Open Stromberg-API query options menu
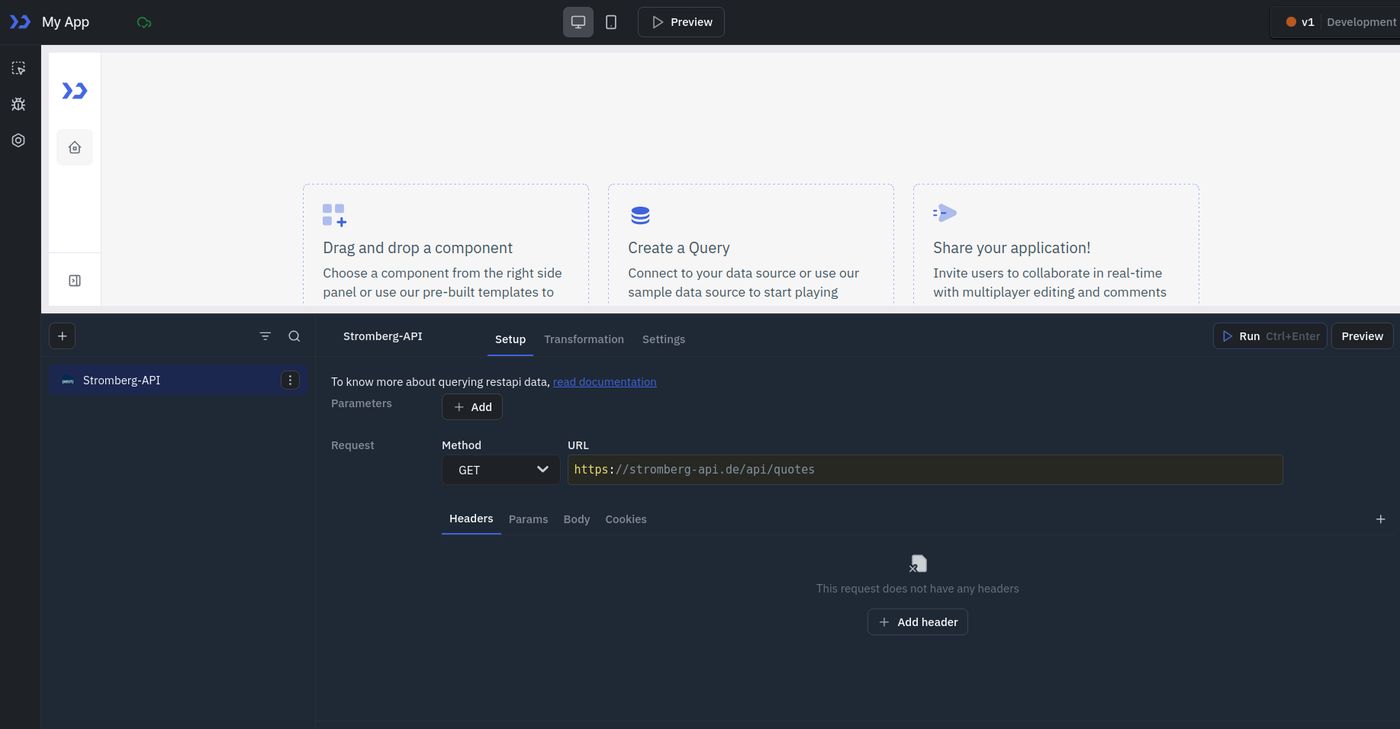The image size is (1400, 729). 290,380
